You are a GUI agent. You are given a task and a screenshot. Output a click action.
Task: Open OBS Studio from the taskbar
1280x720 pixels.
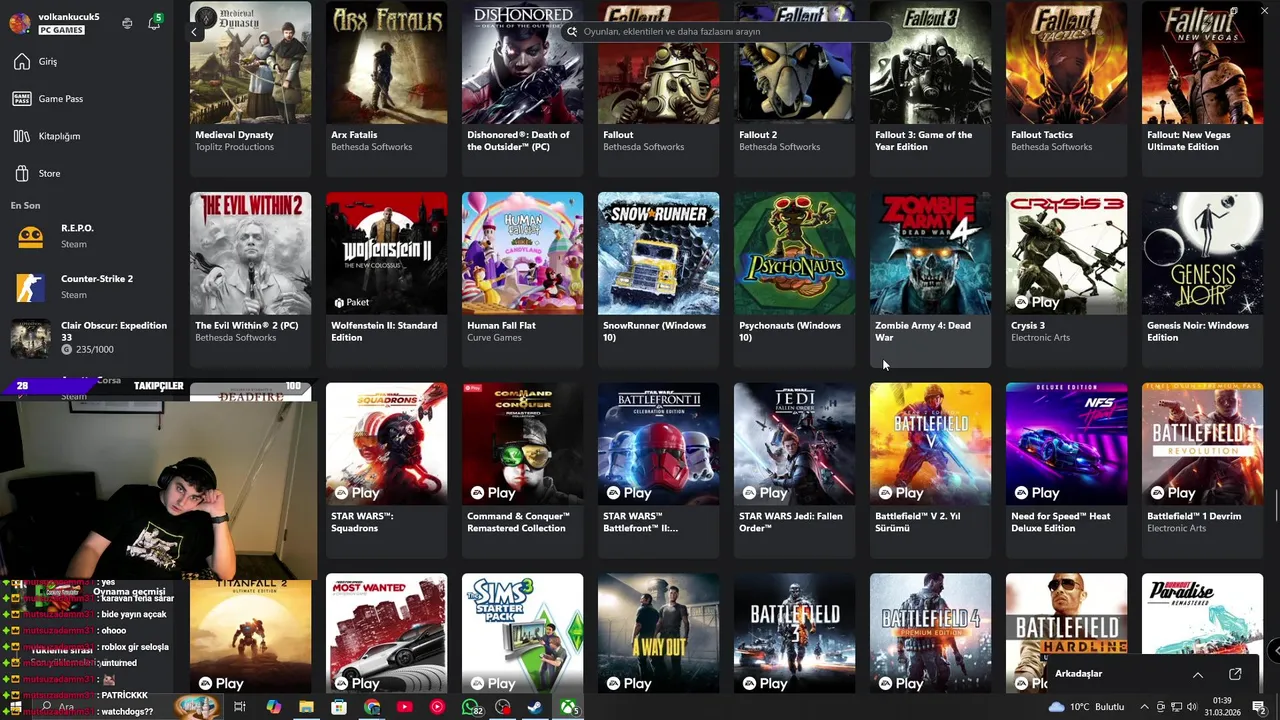[x=503, y=707]
